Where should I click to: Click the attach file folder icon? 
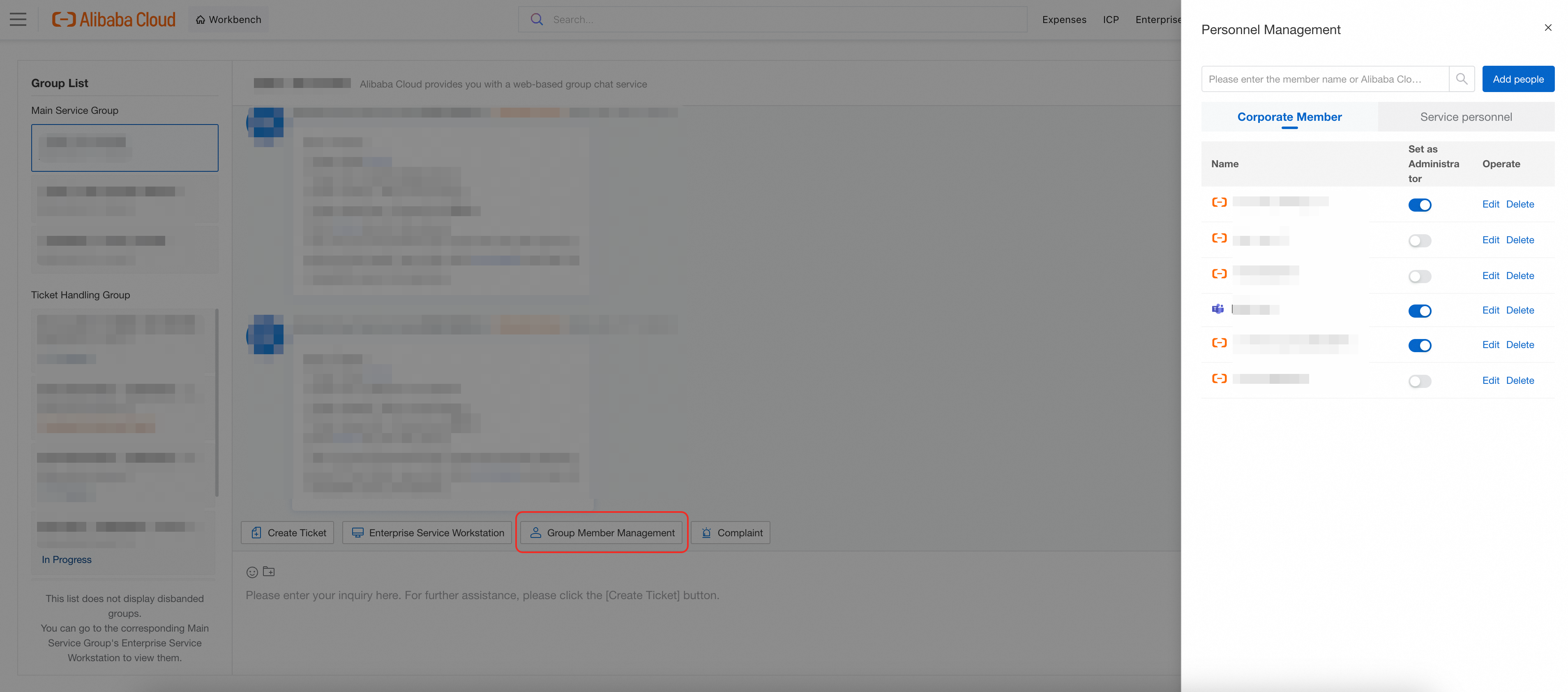[269, 572]
